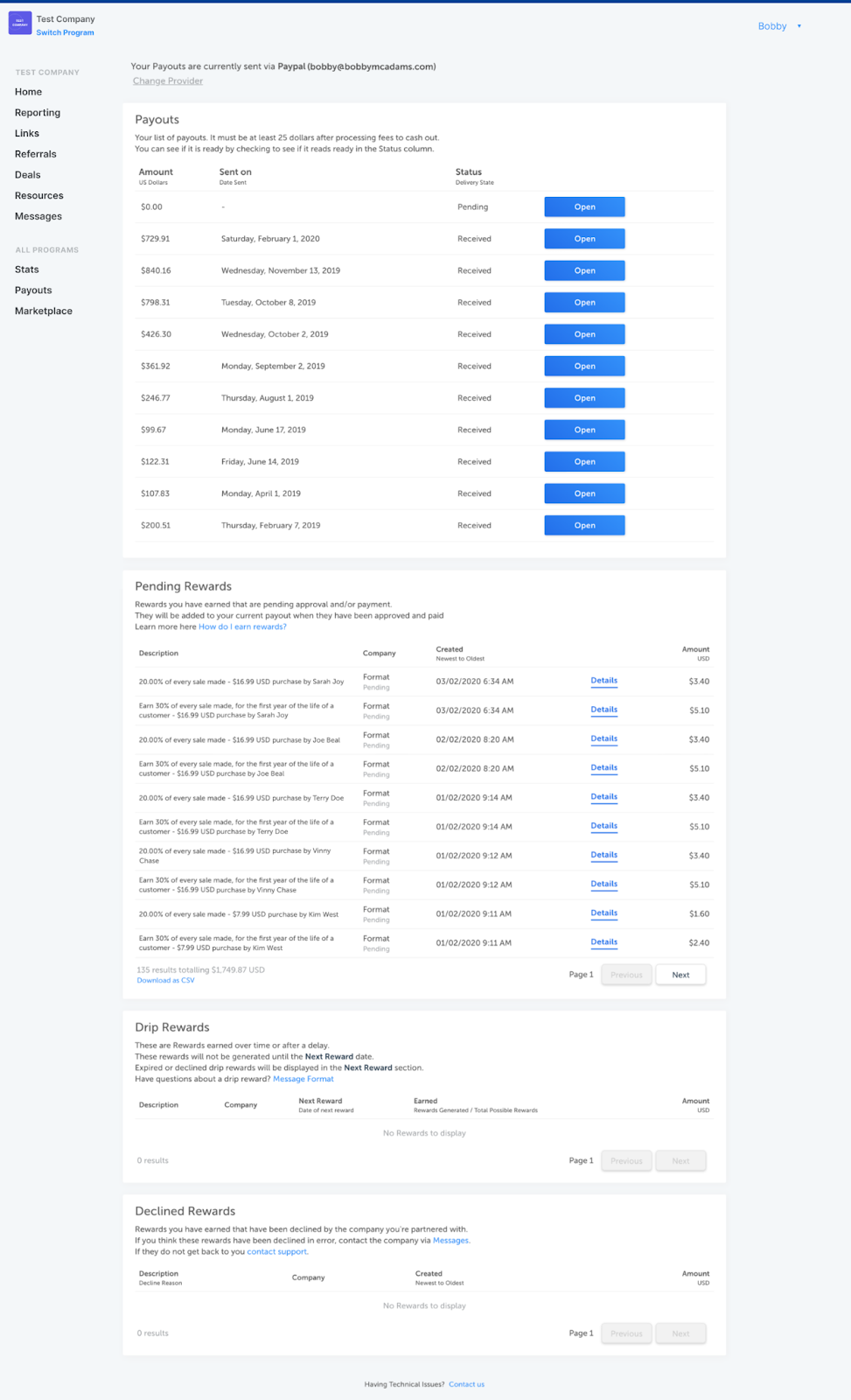Click the Switch Program link
851x1400 pixels.
coord(65,32)
